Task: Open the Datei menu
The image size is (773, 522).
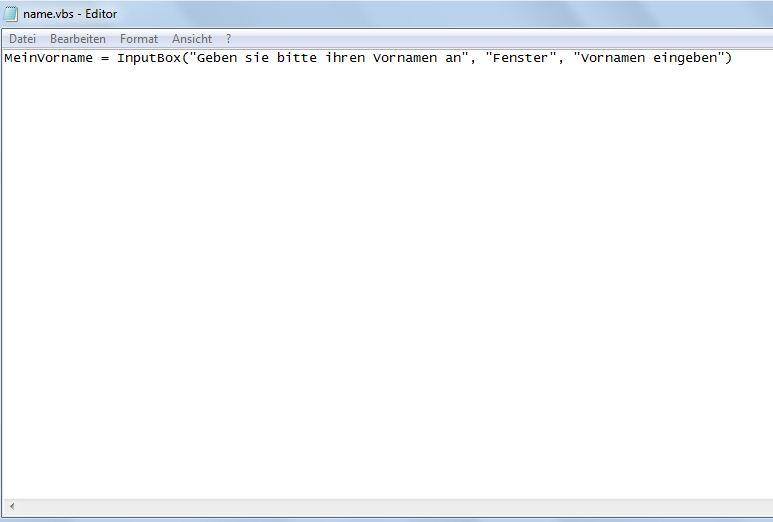Action: coord(22,39)
